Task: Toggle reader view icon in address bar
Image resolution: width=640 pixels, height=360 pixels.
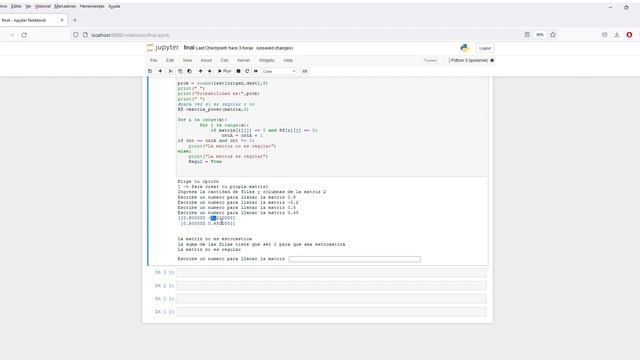Action: click(527, 35)
